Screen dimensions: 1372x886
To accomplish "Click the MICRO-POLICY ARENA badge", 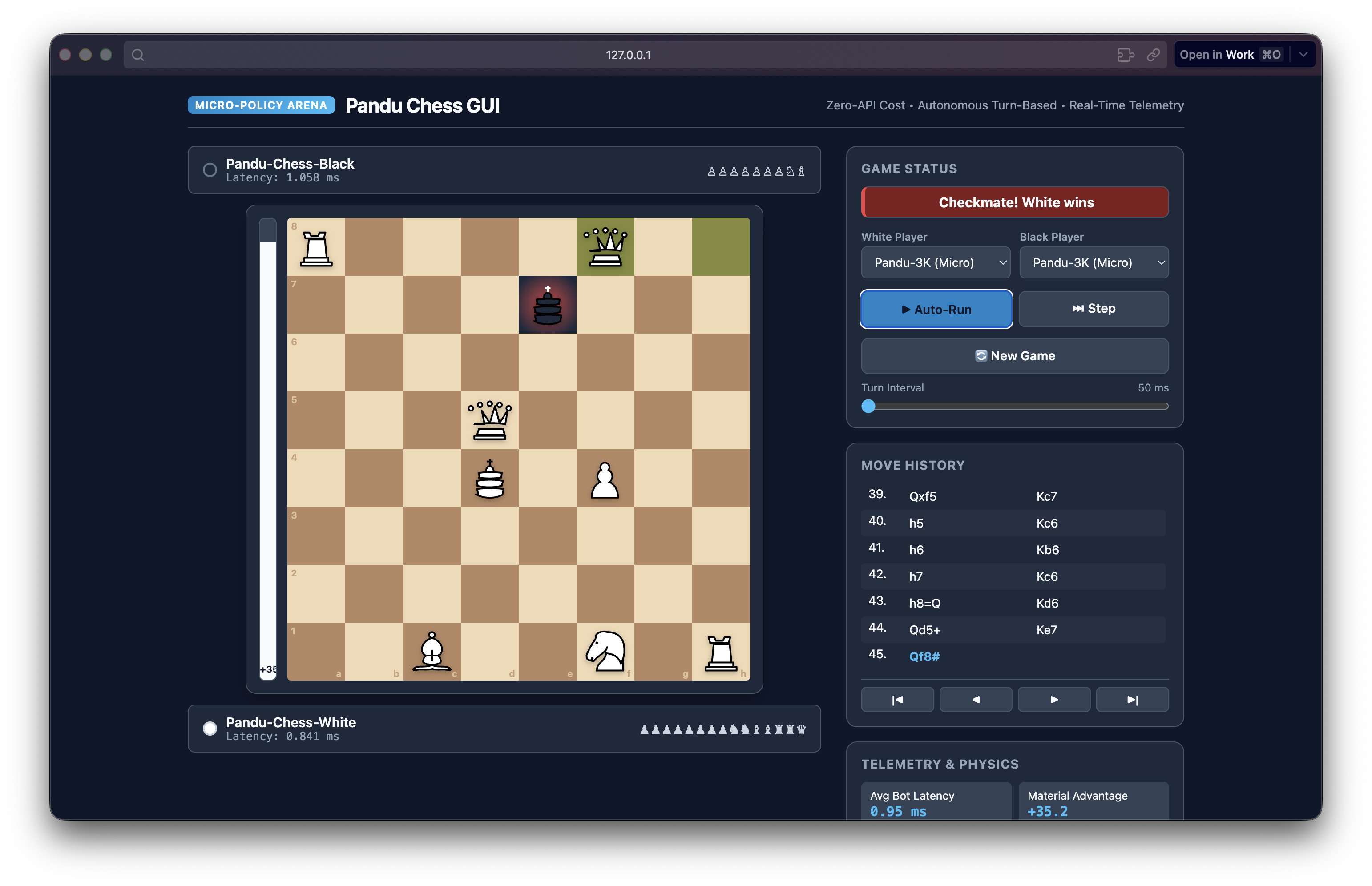I will point(261,105).
